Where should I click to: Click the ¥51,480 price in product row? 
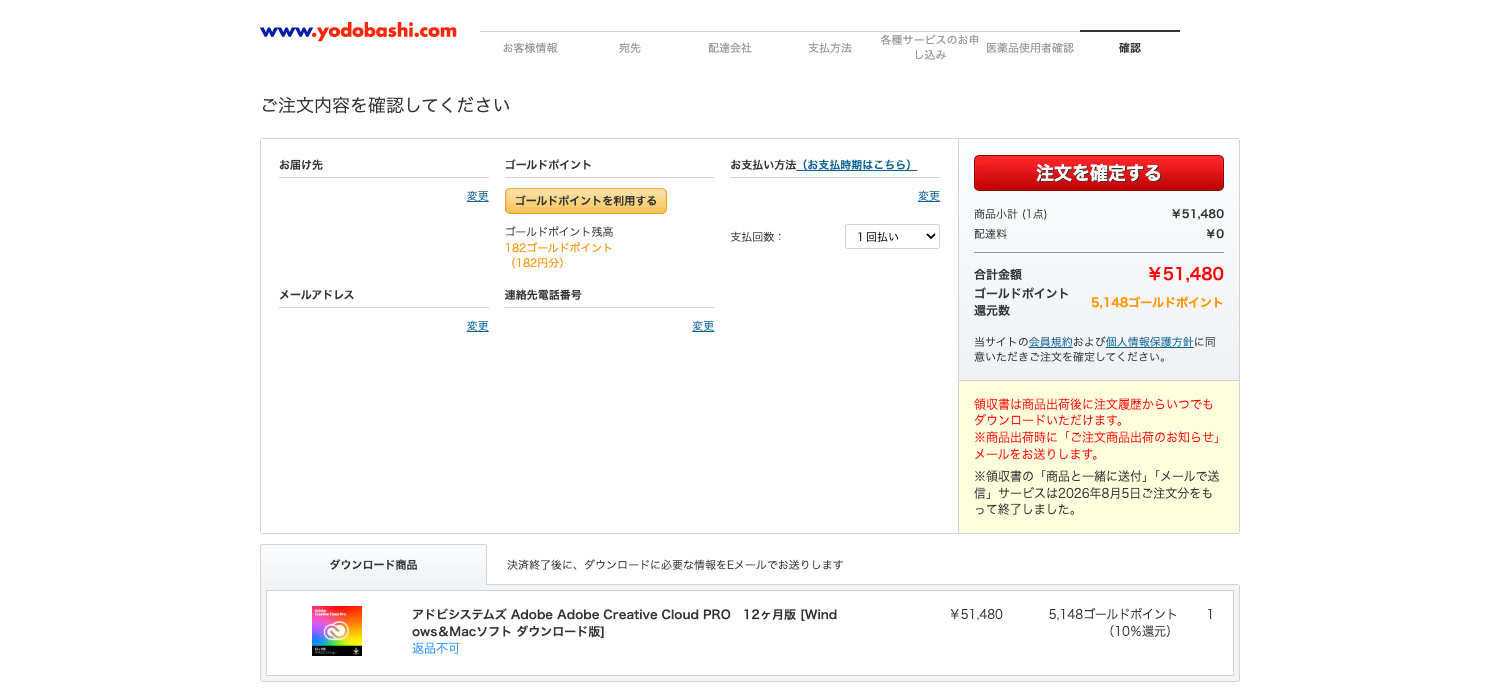point(976,615)
